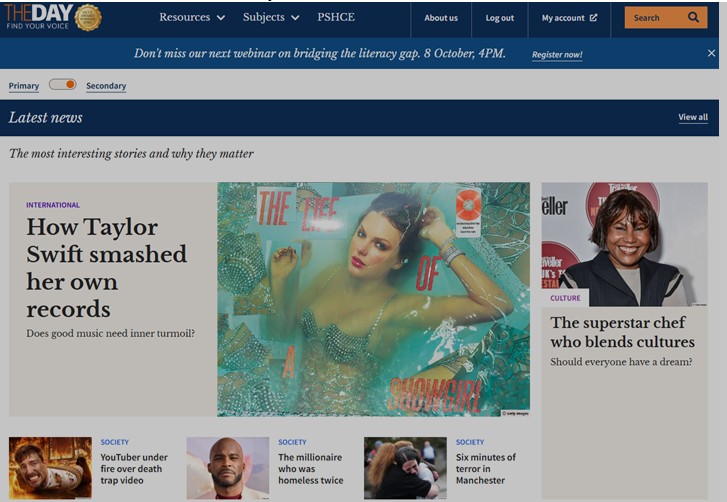The width and height of the screenshot is (727, 502).
Task: Click the gold award badge icon
Action: pyautogui.click(x=88, y=18)
